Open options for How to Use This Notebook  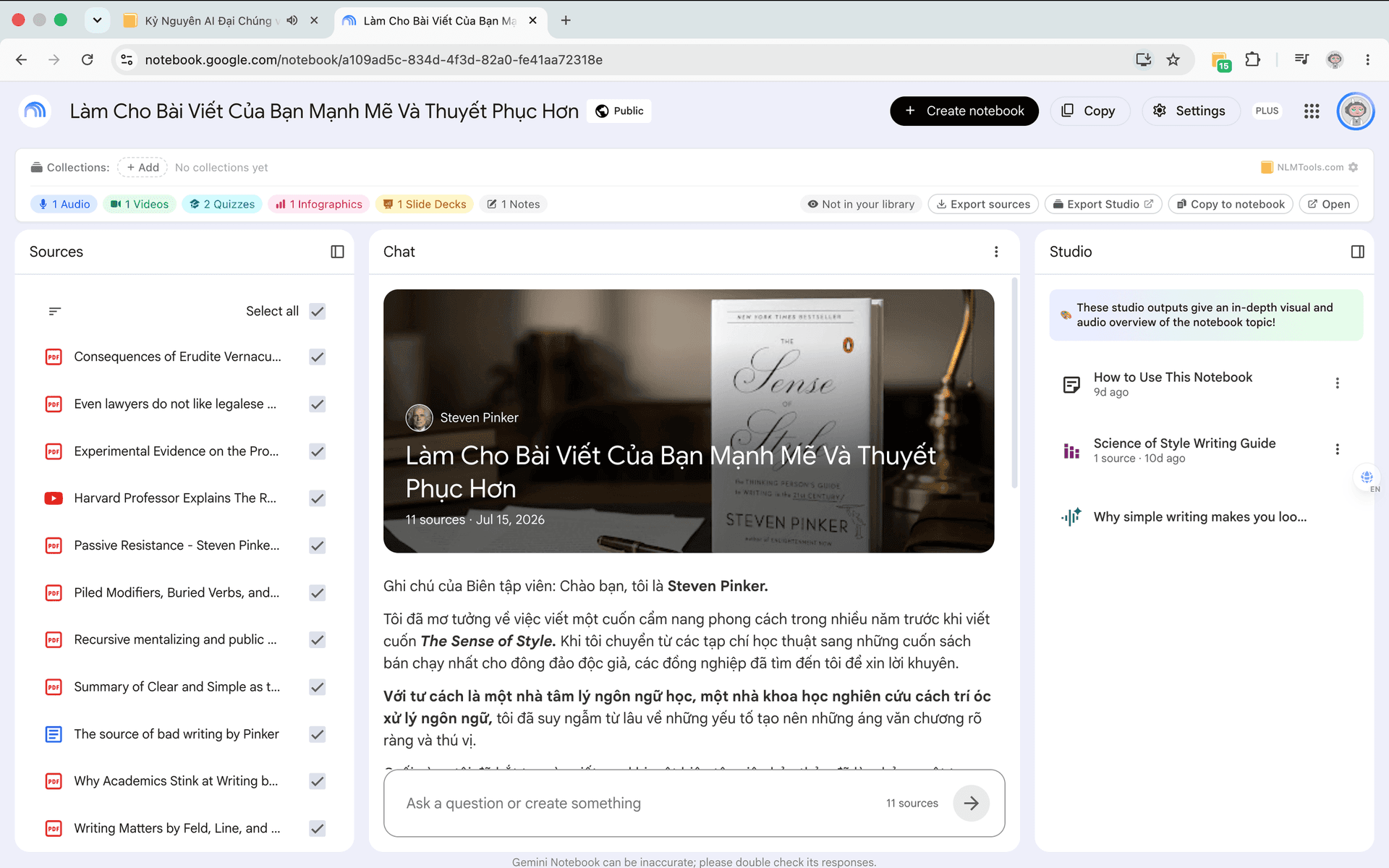click(1337, 383)
